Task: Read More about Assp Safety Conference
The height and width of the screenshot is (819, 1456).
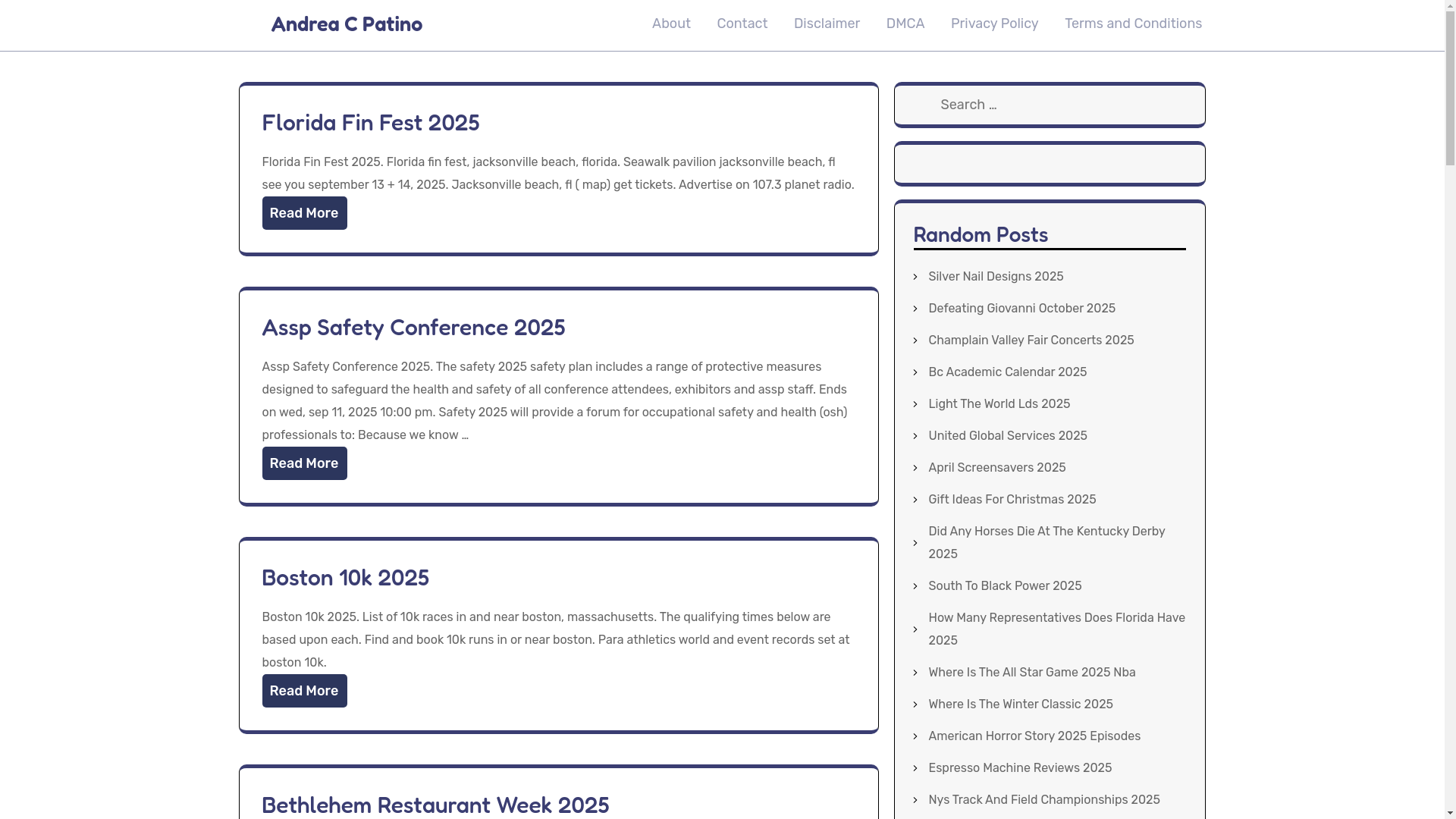Action: coord(304,463)
